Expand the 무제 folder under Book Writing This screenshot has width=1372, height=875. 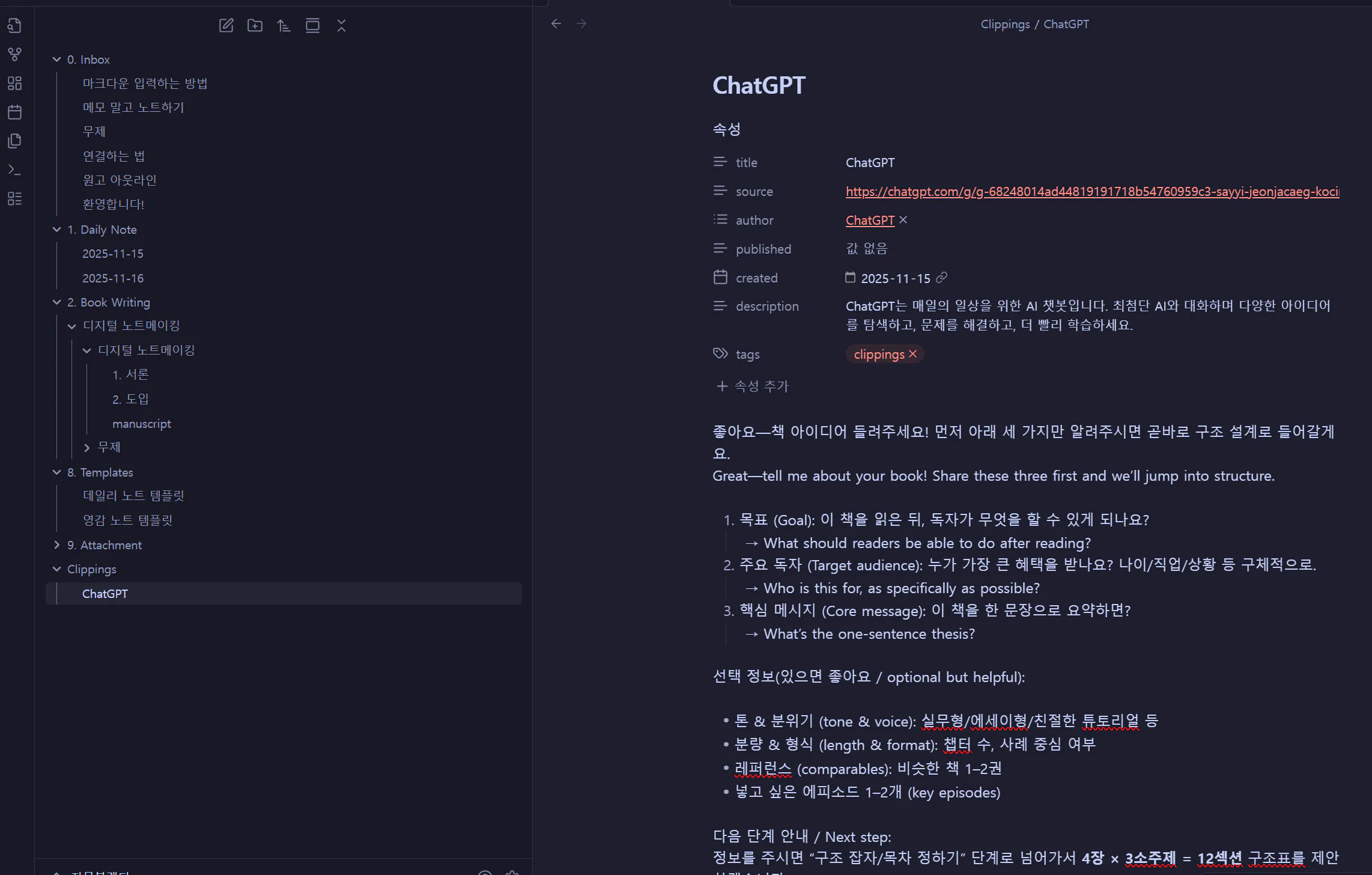87,448
